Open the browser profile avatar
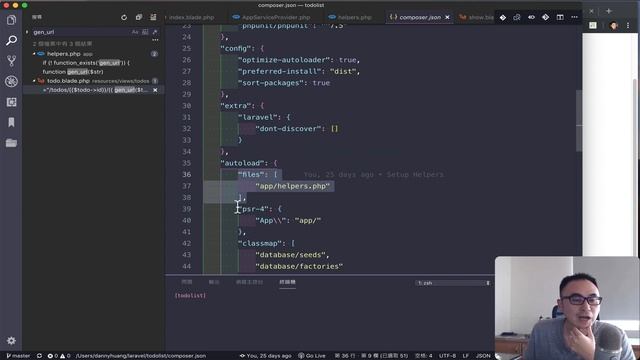 click(x=613, y=25)
